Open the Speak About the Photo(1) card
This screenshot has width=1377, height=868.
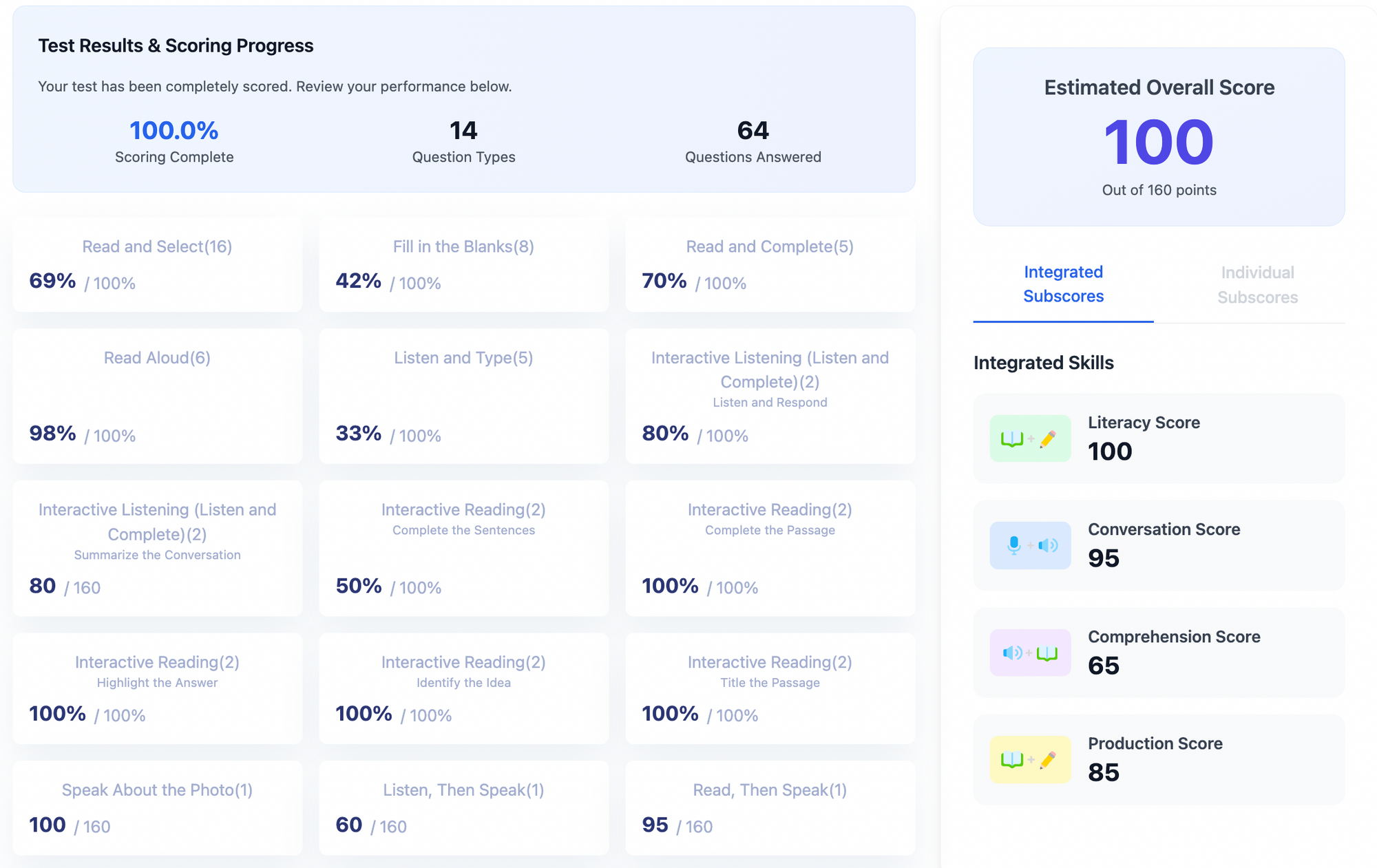point(157,807)
